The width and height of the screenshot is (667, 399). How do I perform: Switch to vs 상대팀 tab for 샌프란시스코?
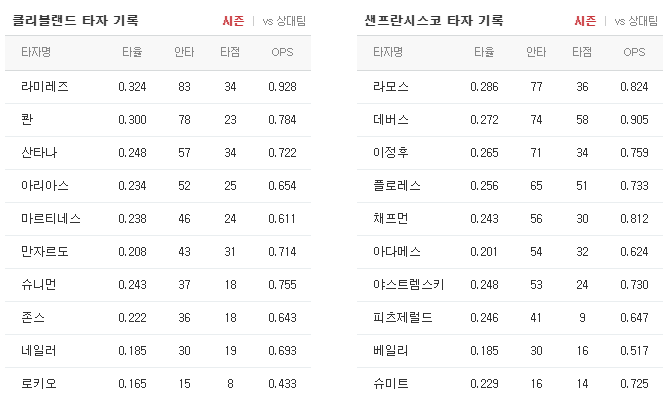pos(636,21)
